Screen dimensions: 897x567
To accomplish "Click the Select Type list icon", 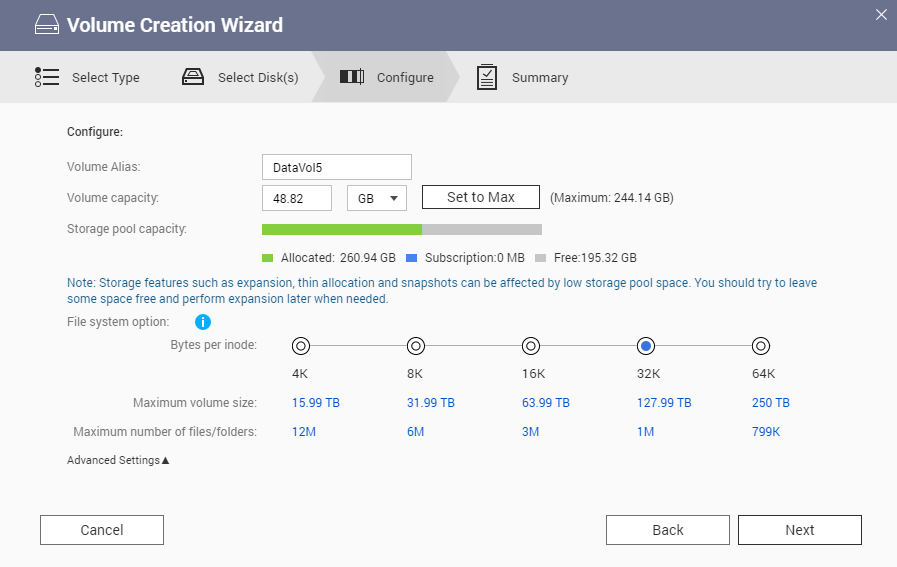I will (46, 77).
